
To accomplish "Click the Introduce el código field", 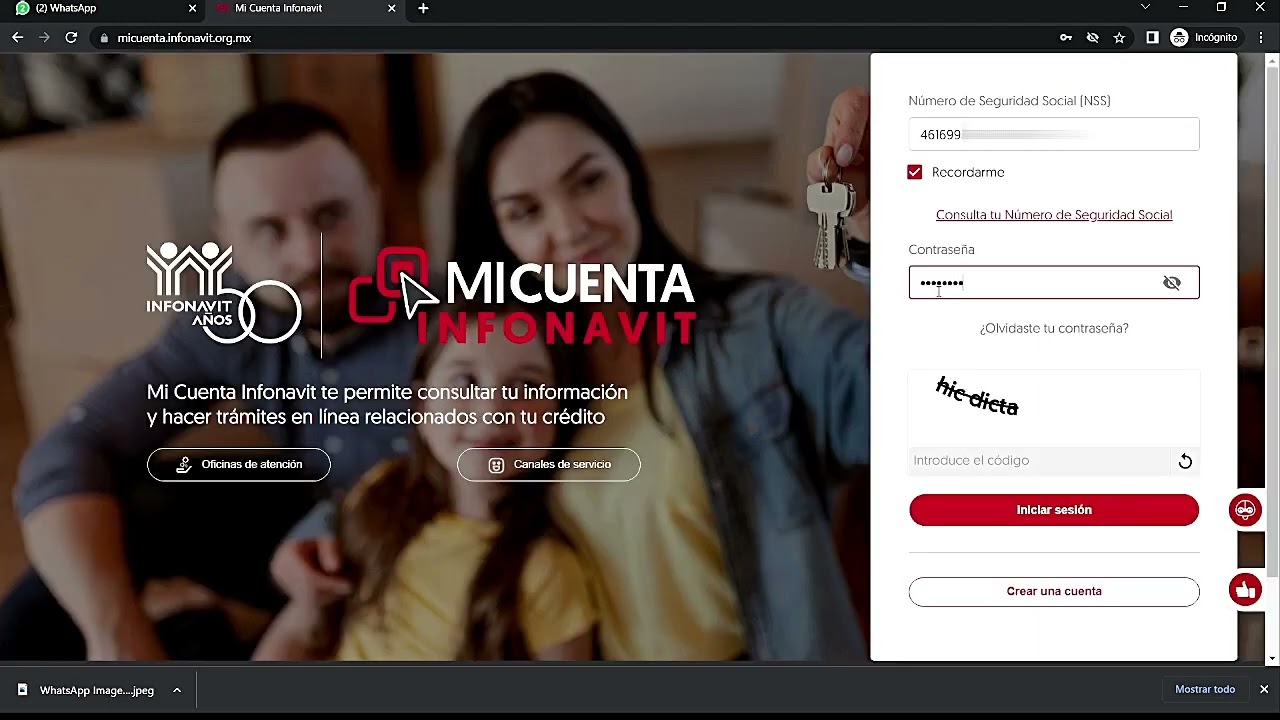I will click(1039, 460).
